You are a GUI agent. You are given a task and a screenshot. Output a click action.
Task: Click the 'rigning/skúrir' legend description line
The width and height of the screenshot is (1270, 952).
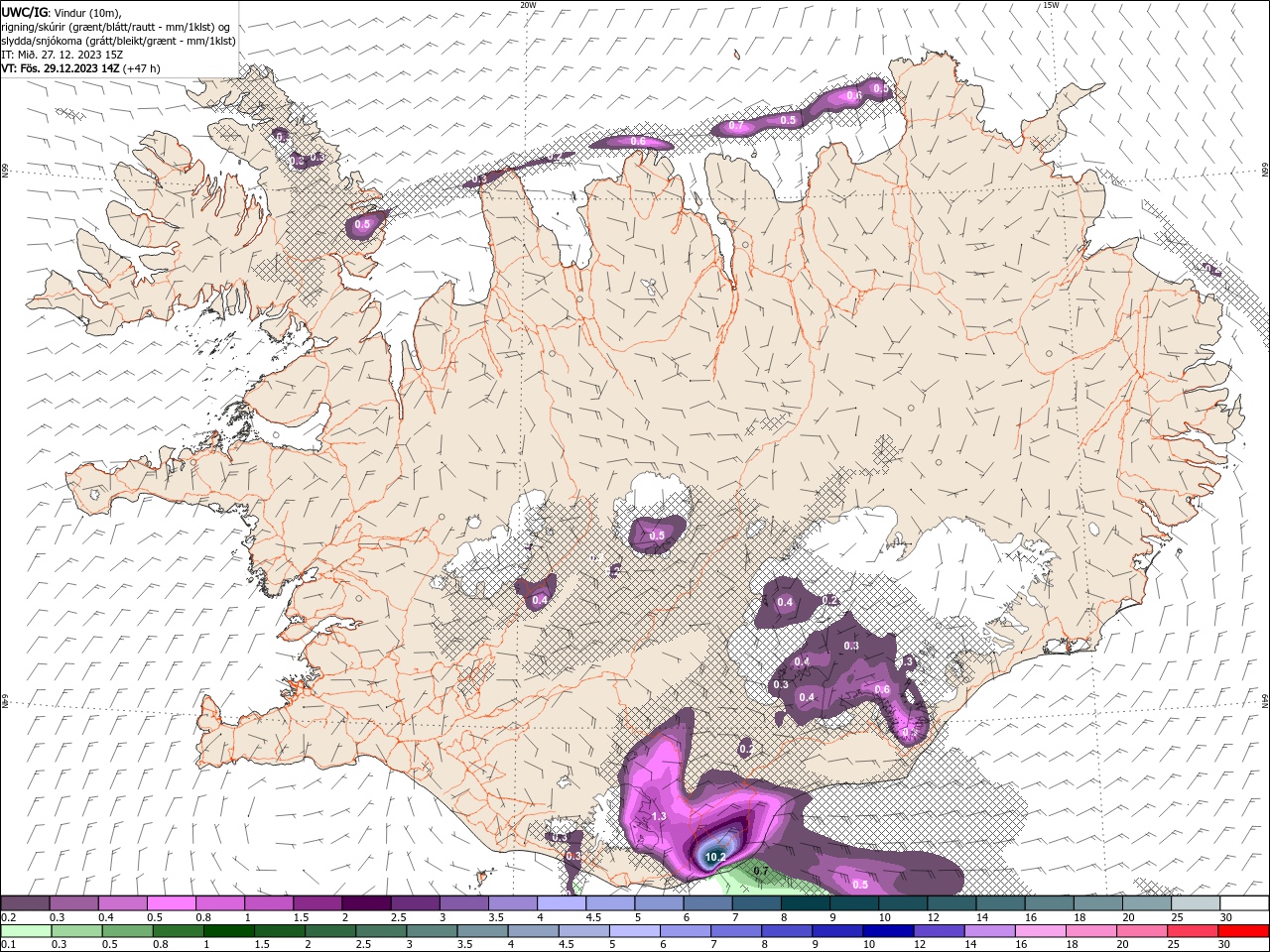click(x=116, y=27)
